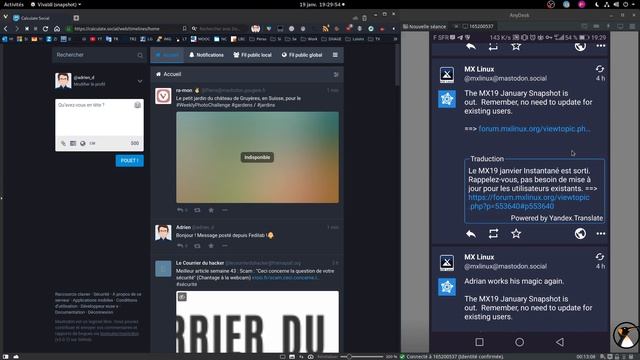The width and height of the screenshot is (640, 360).
Task: Boost ra-mon's garden photo post
Action: pyautogui.click(x=198, y=210)
